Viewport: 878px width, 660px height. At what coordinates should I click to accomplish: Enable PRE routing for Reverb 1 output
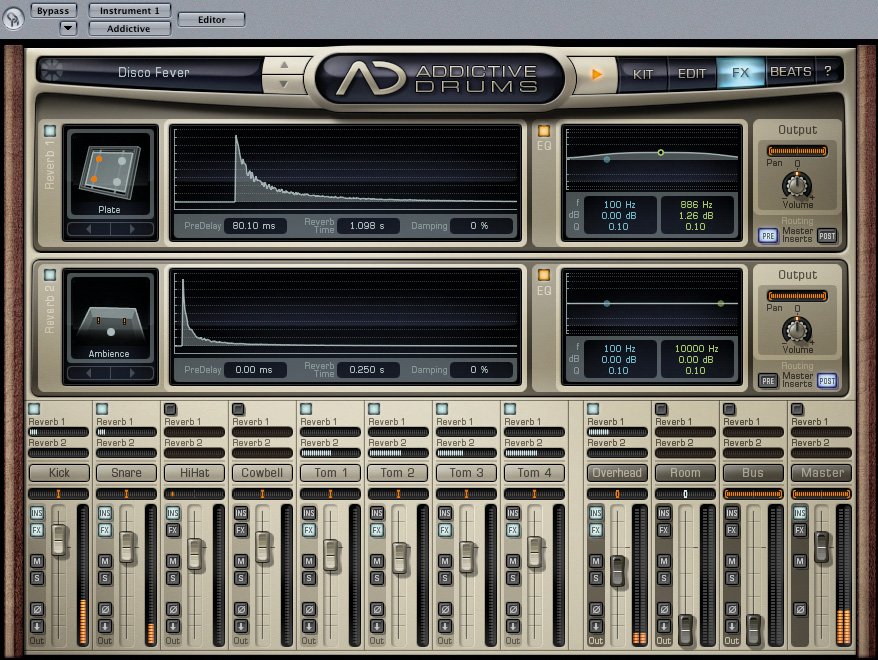tap(768, 236)
